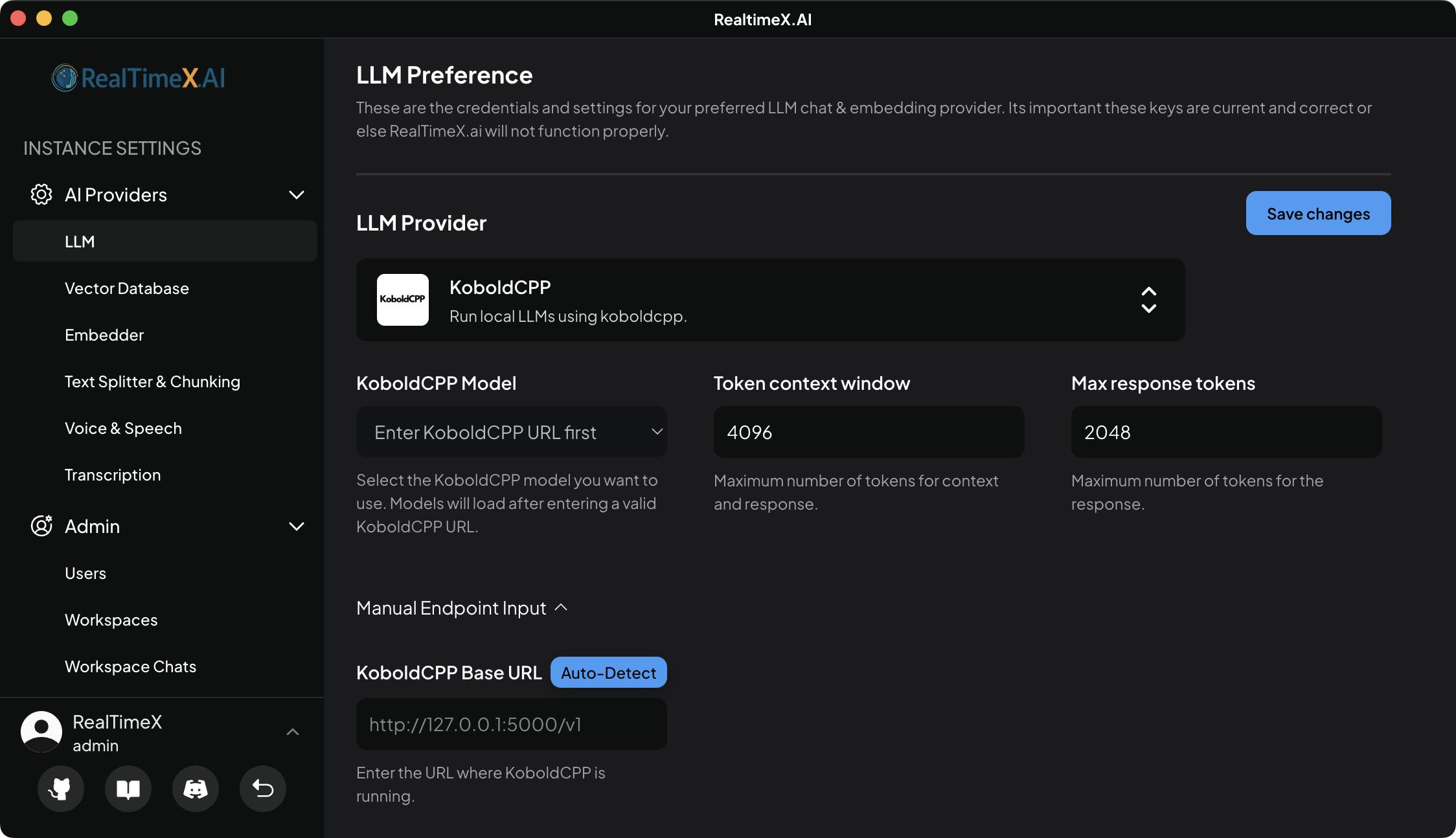Open the KoboldCPP Model dropdown
This screenshot has height=838, width=1456.
(511, 432)
